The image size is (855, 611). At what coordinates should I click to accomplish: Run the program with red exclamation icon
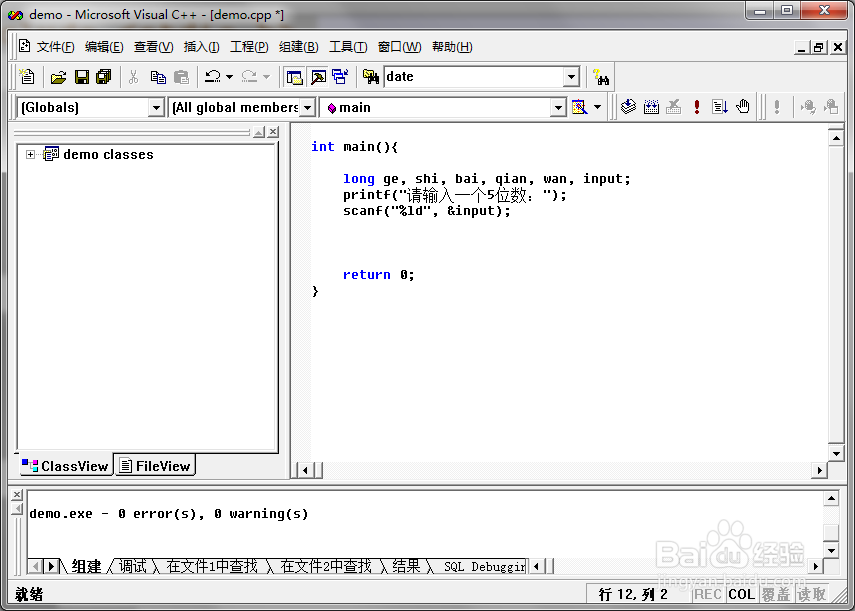(x=697, y=107)
